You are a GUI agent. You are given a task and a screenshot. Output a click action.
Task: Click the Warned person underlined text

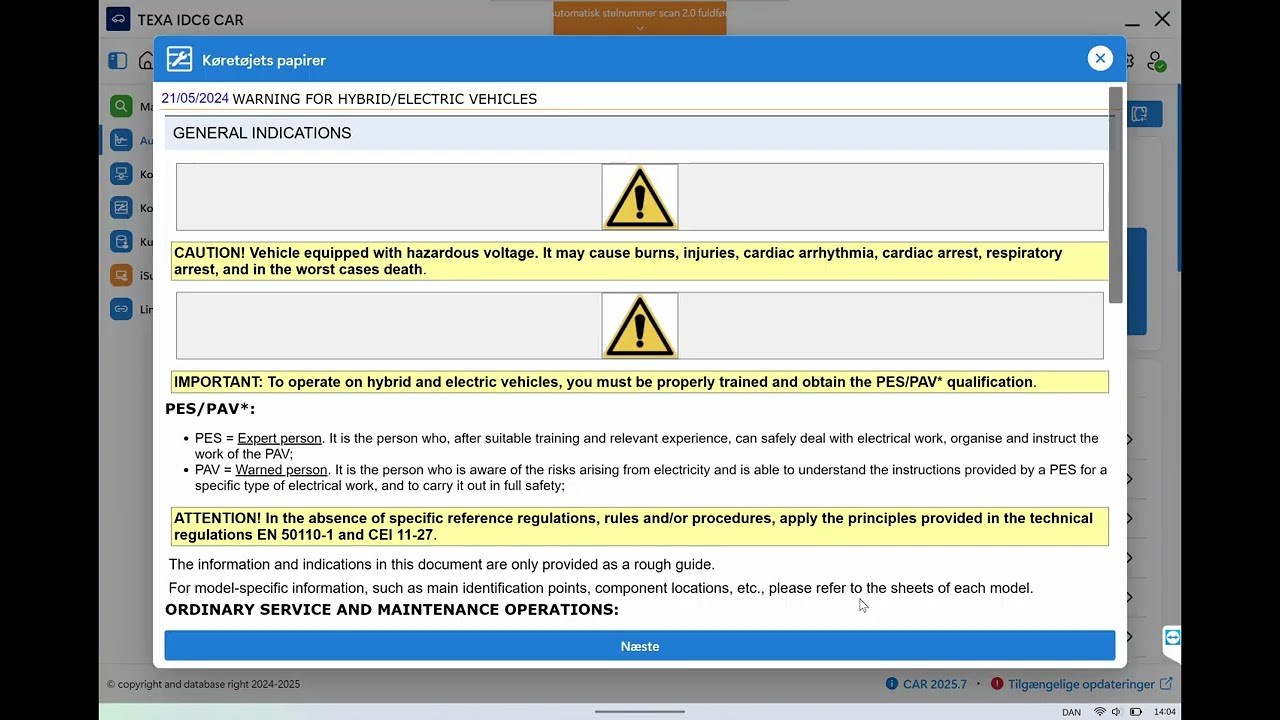(281, 470)
